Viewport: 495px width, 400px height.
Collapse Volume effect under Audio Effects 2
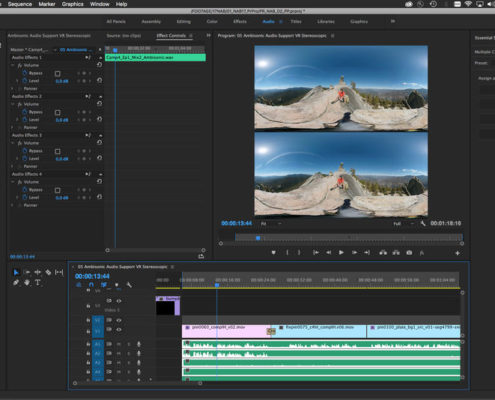13,104
